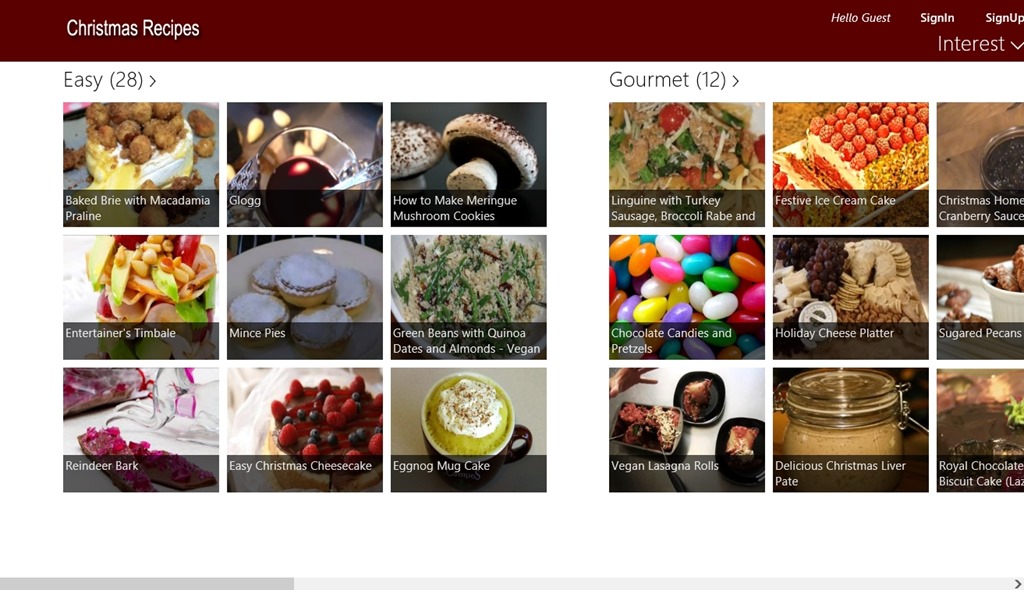Open the Glogg recipe tile
The image size is (1024, 590).
305,164
